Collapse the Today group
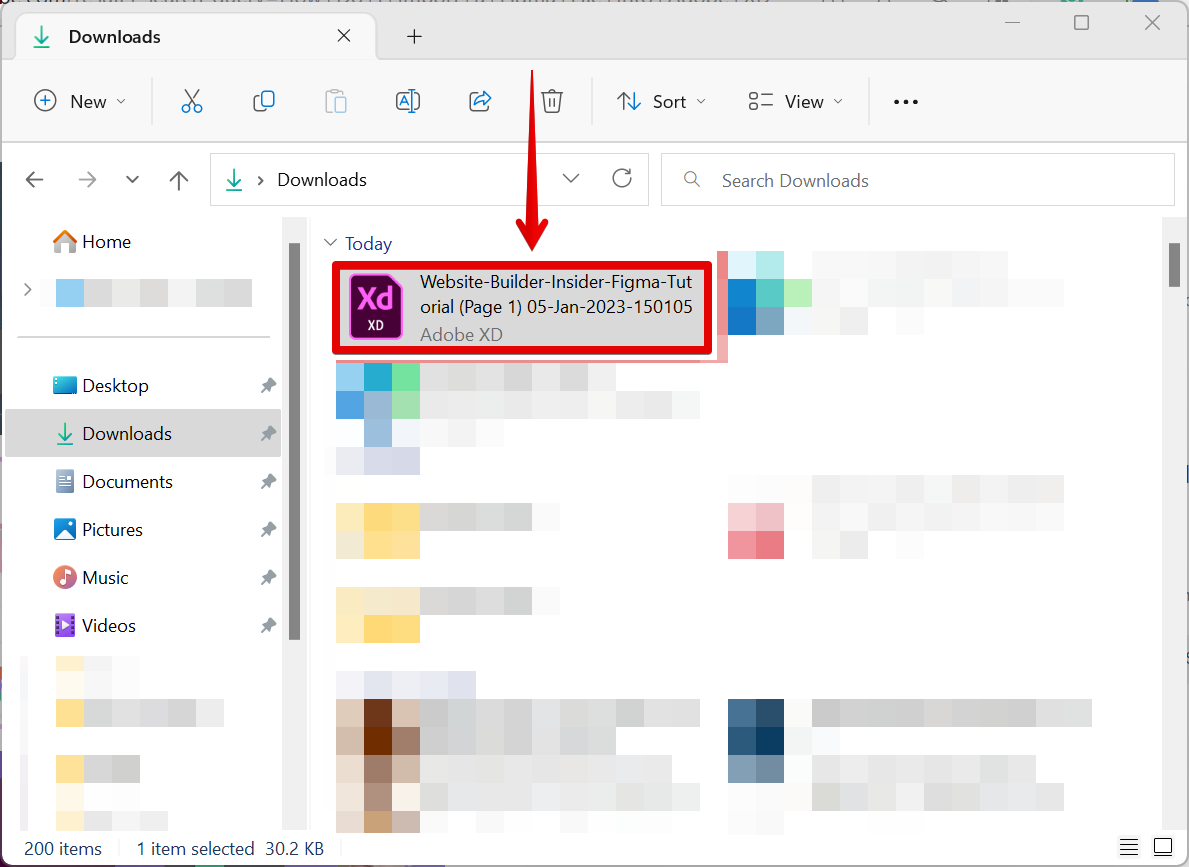 coord(331,243)
